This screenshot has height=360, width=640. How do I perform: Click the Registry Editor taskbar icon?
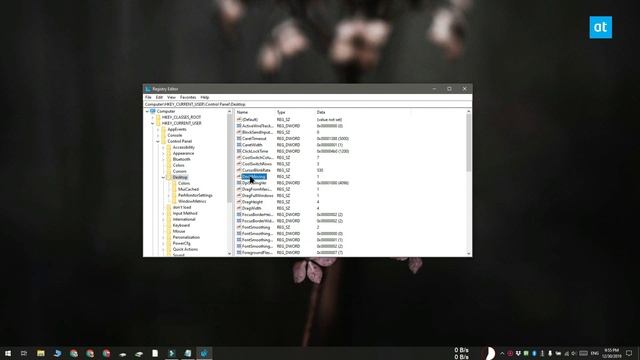[204, 353]
